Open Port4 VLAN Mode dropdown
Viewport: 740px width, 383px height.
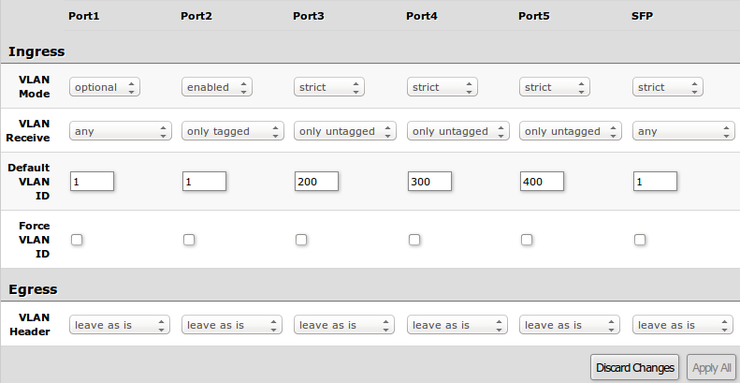click(x=442, y=87)
